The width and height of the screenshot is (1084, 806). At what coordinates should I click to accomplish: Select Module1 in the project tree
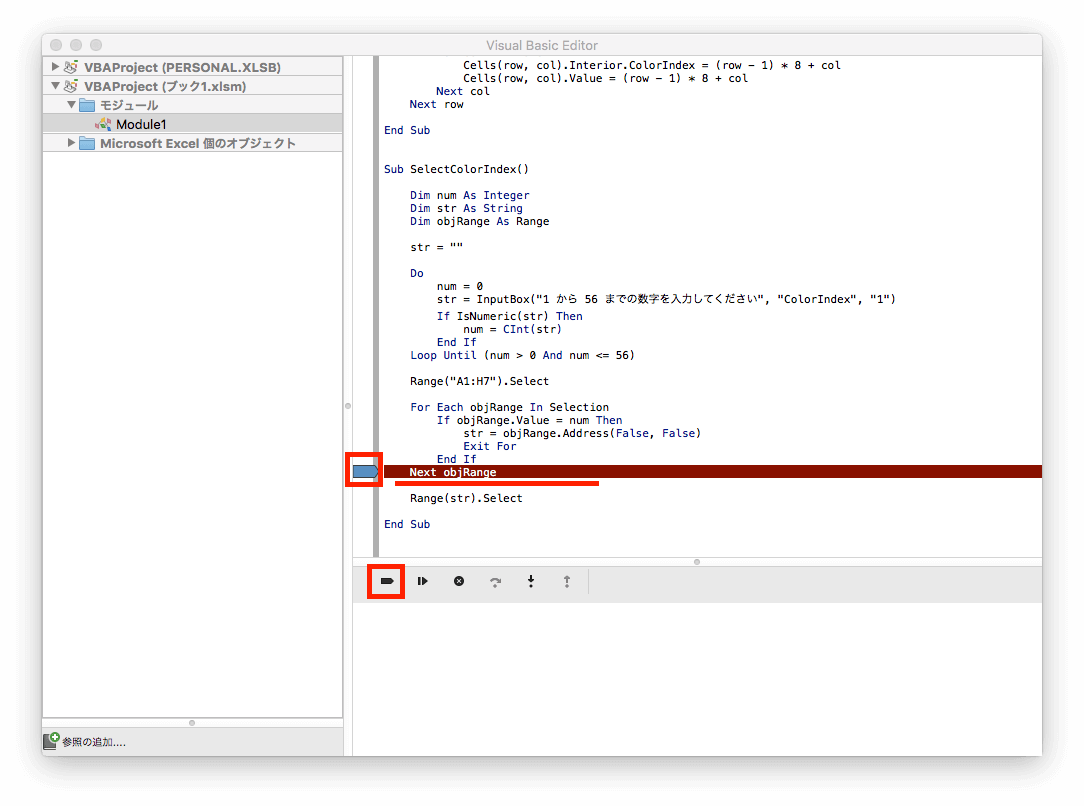pyautogui.click(x=140, y=124)
